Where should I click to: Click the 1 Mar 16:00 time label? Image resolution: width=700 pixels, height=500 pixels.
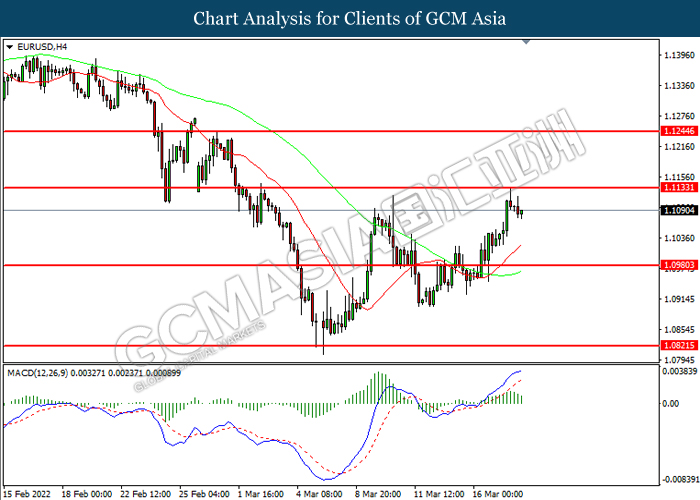point(261,494)
